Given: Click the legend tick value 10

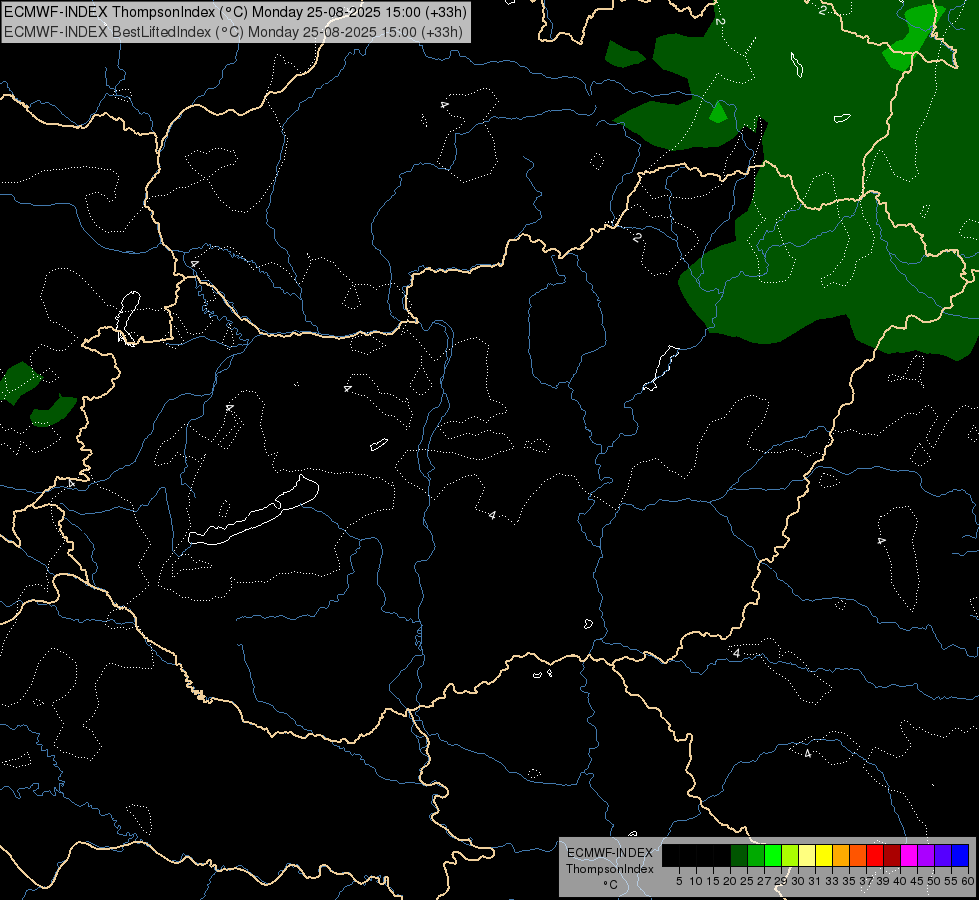Looking at the screenshot, I should [696, 881].
